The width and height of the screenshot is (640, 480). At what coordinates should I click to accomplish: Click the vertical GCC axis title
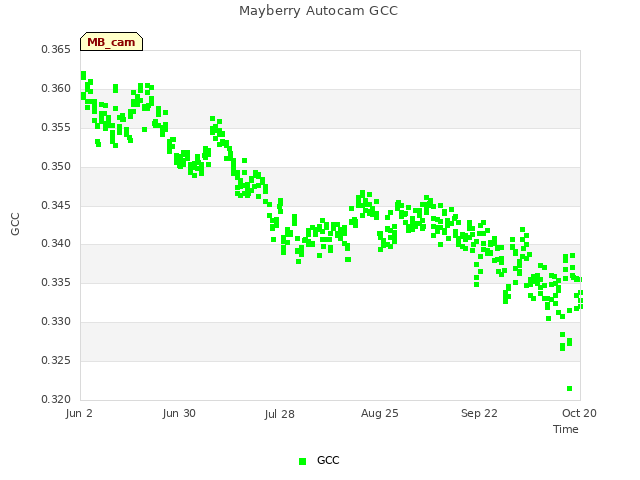16,224
